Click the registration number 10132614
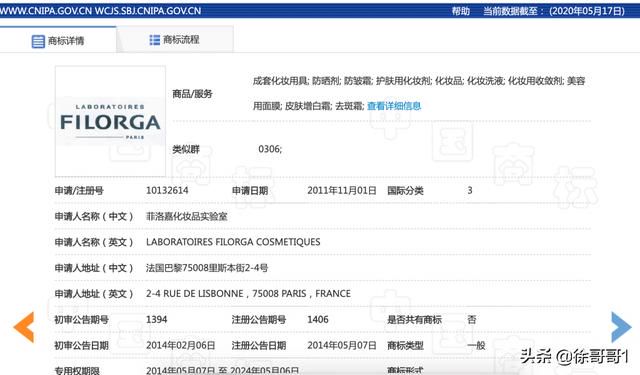The image size is (640, 375). point(167,191)
